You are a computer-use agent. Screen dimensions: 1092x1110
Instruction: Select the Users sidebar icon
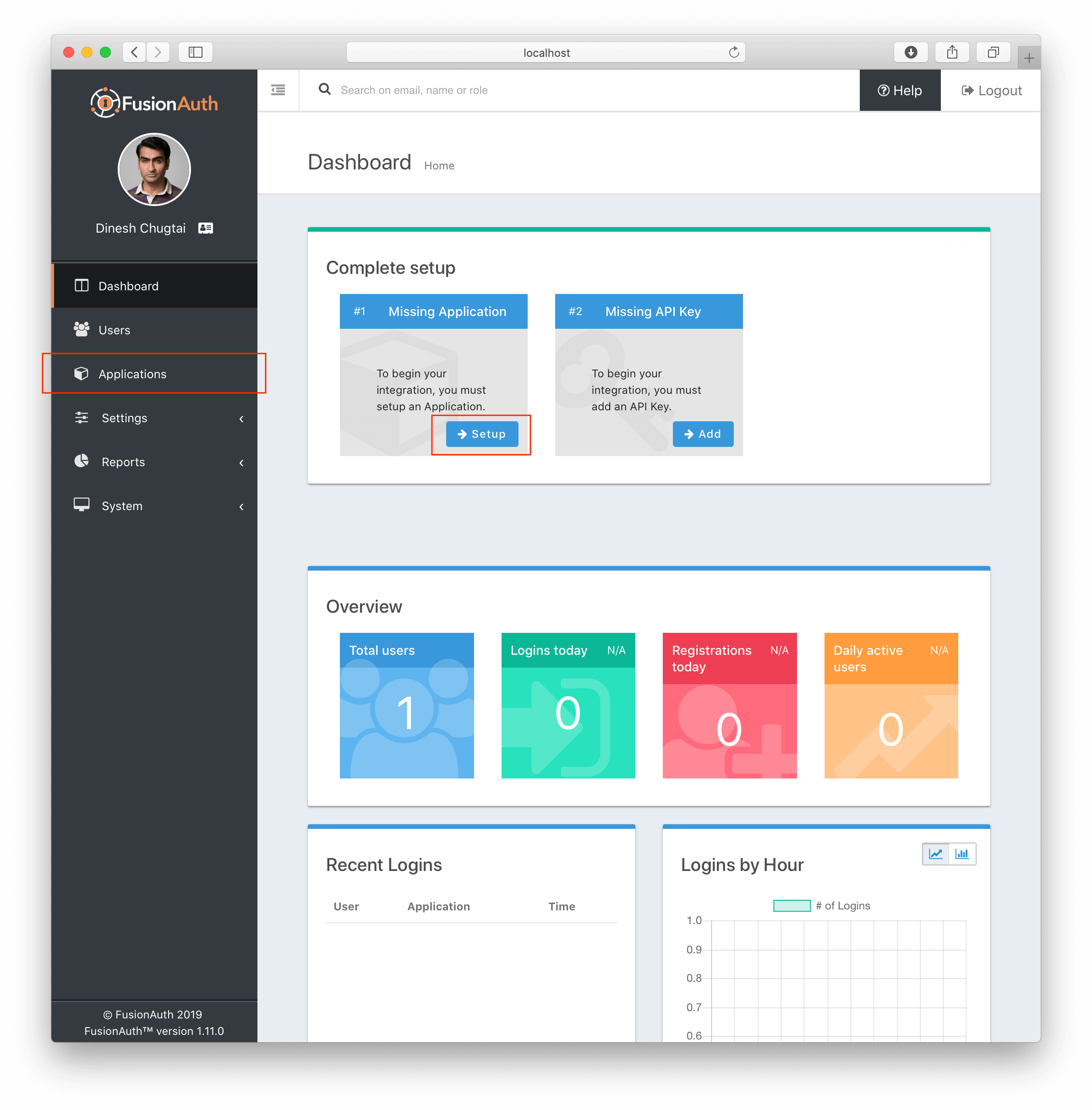coord(82,329)
